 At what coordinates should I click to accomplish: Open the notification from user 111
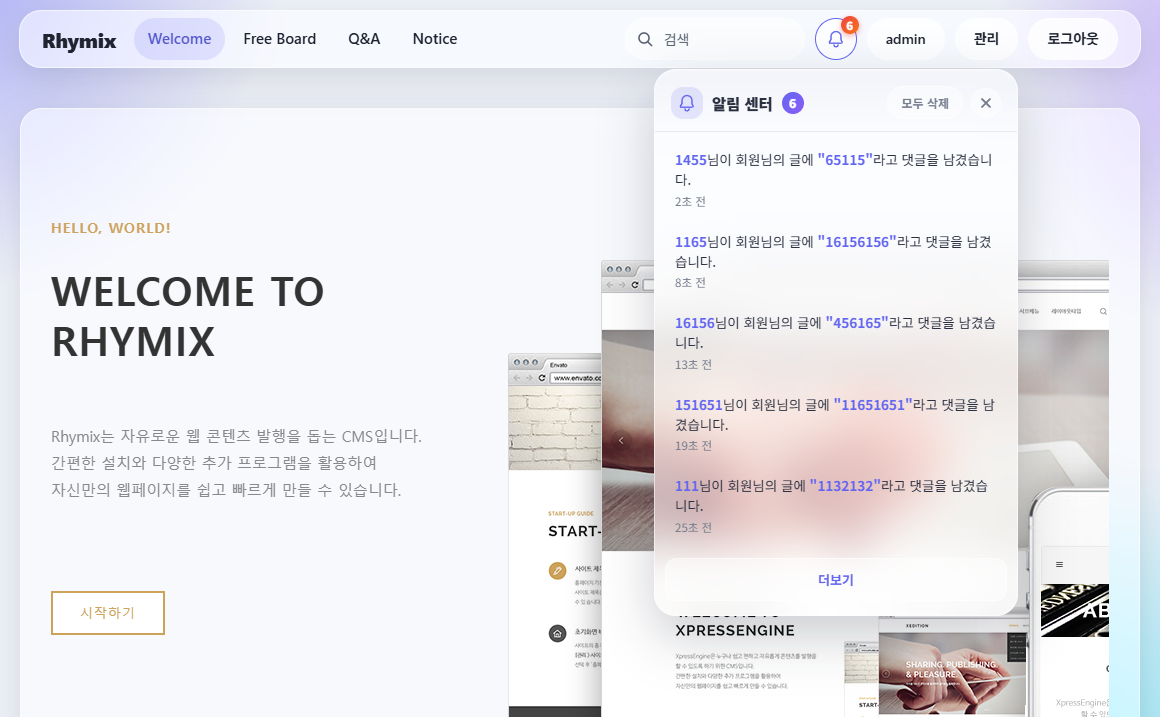click(687, 486)
